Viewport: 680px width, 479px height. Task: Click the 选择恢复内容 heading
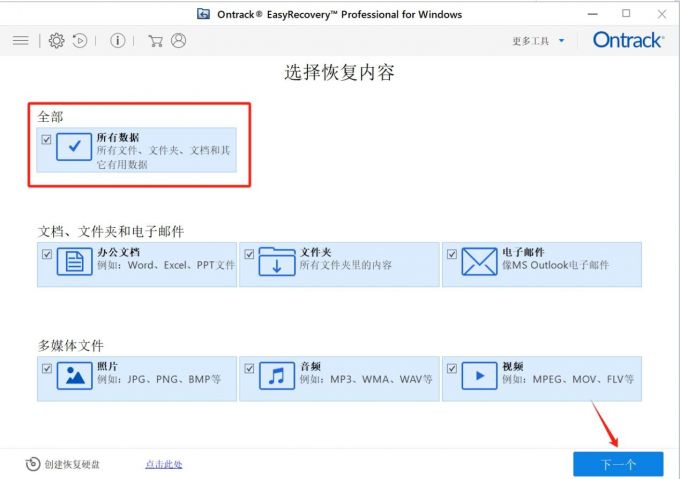340,72
